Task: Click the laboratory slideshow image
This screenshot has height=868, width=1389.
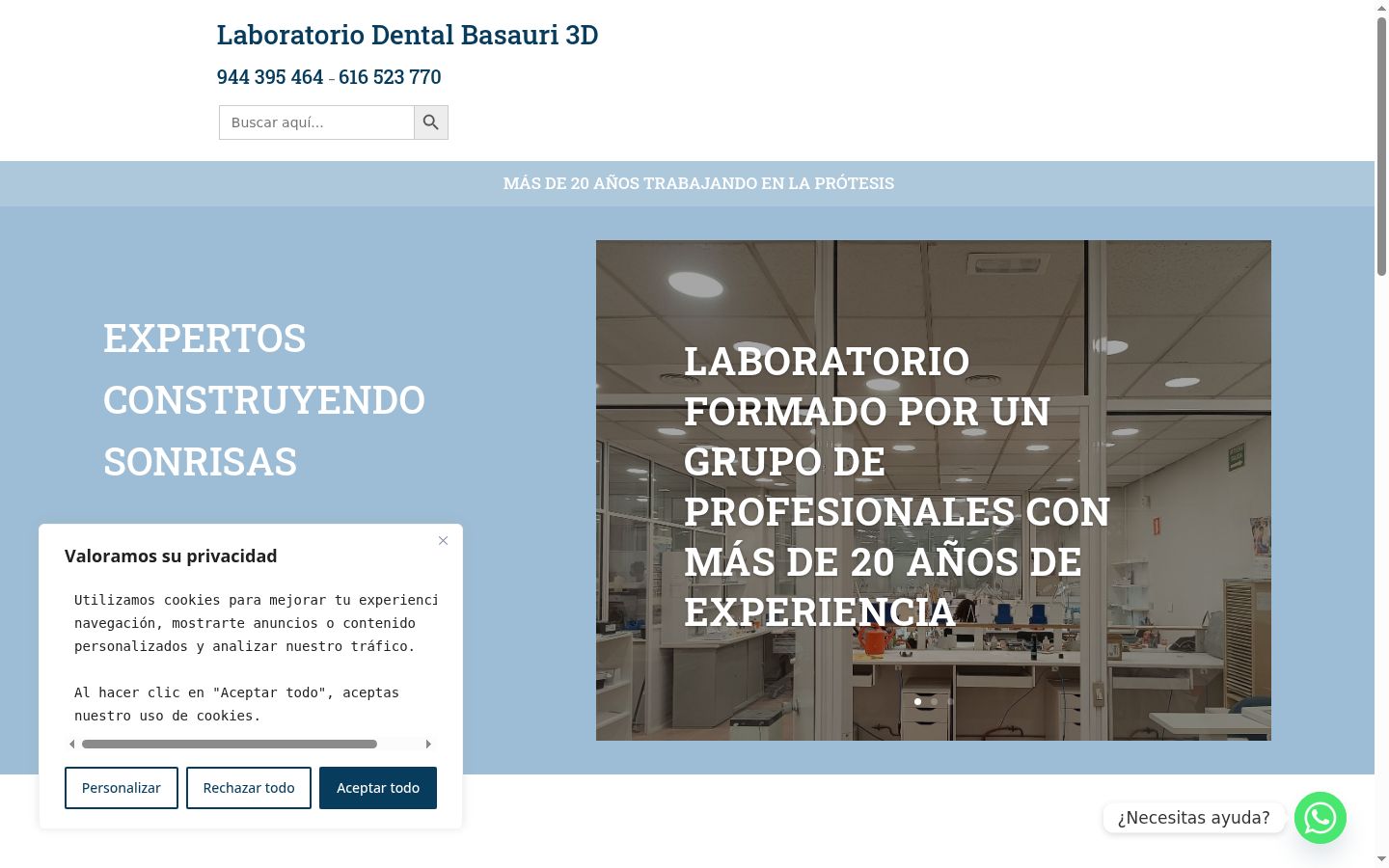Action: (x=934, y=490)
